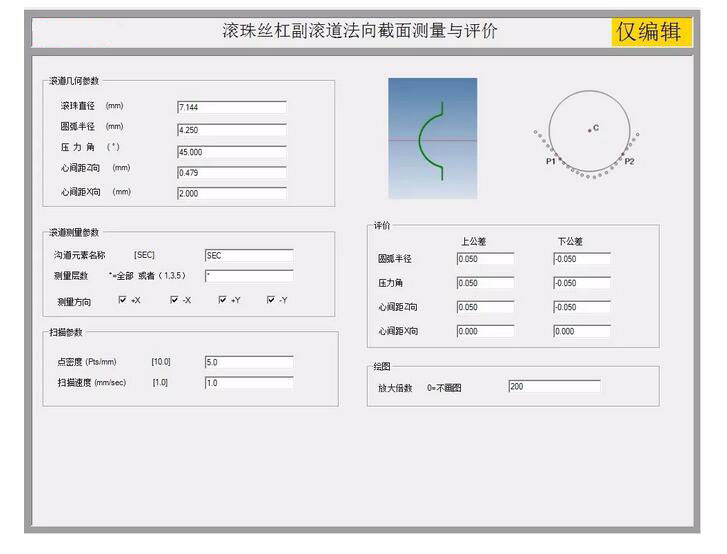This screenshot has width=727, height=554.
Task: Click the 圆弧半径 upper tolerance field
Action: click(x=485, y=260)
